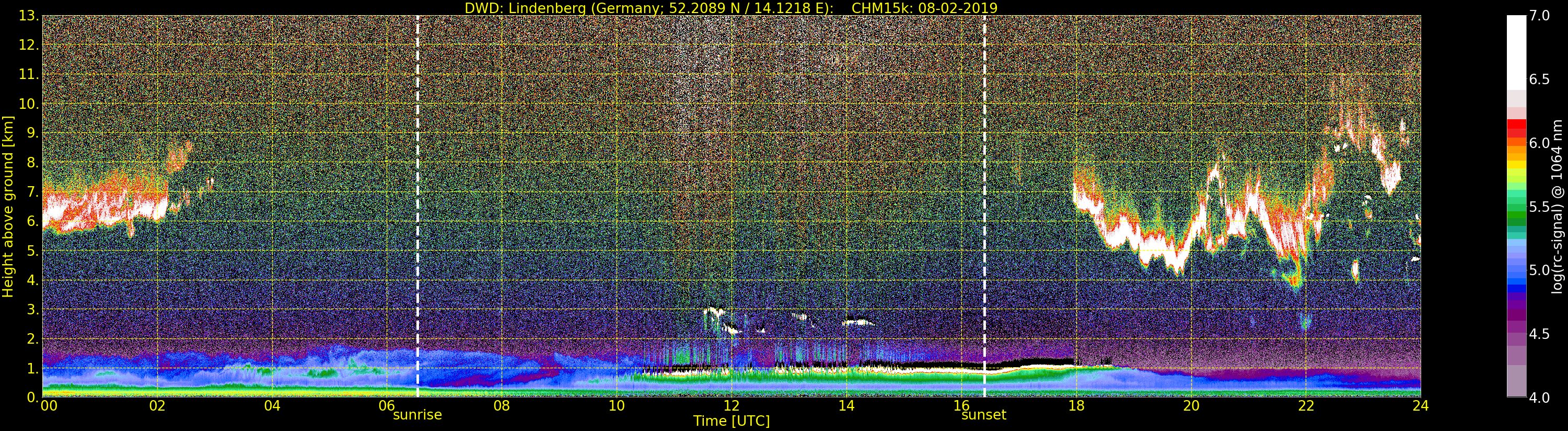Click the height axis tick label '7.'

pos(32,192)
